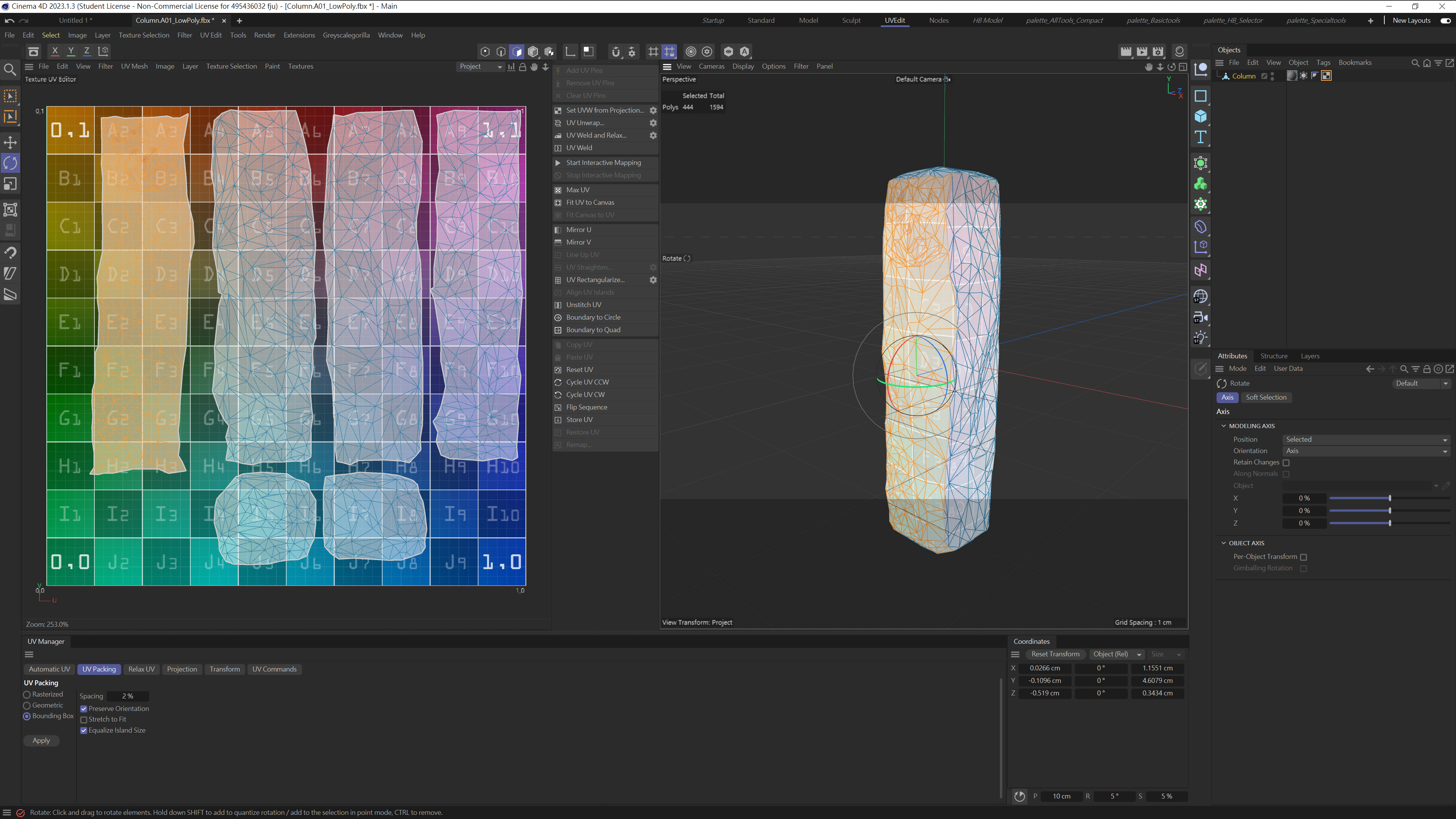Enable the Stretch to Fit checkbox

(x=84, y=720)
